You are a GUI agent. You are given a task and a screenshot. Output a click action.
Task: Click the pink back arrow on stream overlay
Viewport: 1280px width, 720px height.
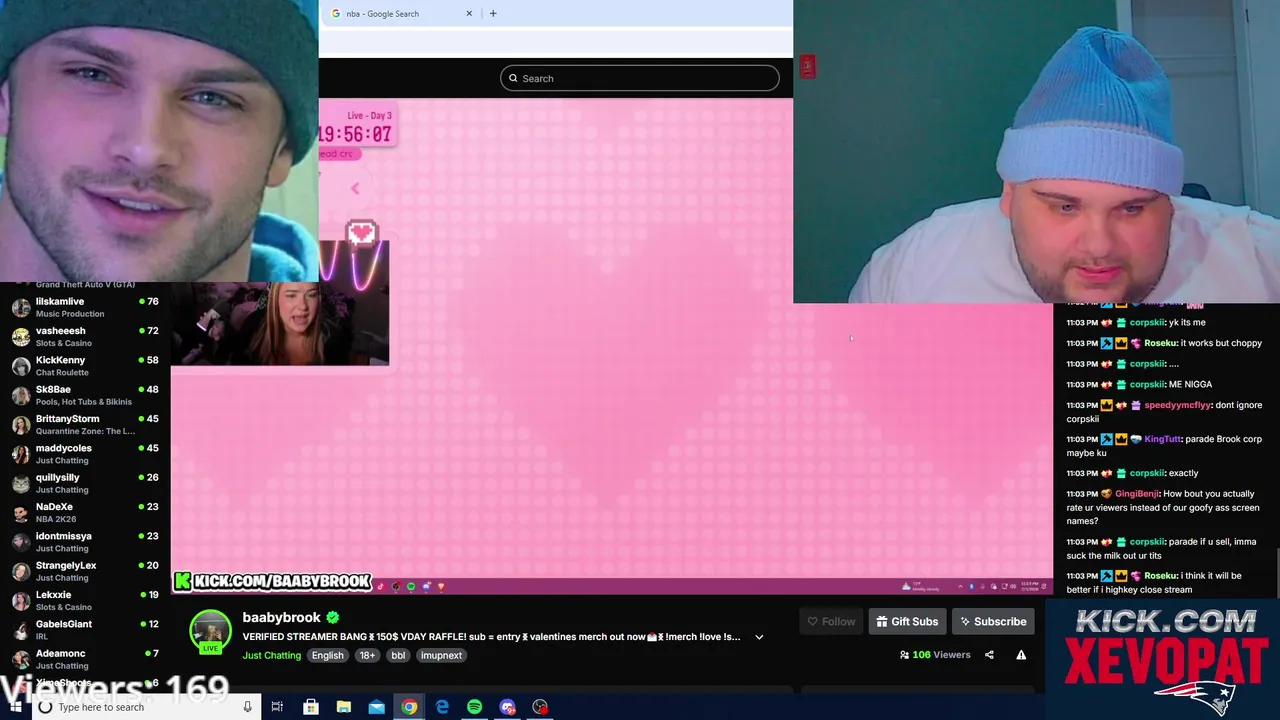(354, 188)
